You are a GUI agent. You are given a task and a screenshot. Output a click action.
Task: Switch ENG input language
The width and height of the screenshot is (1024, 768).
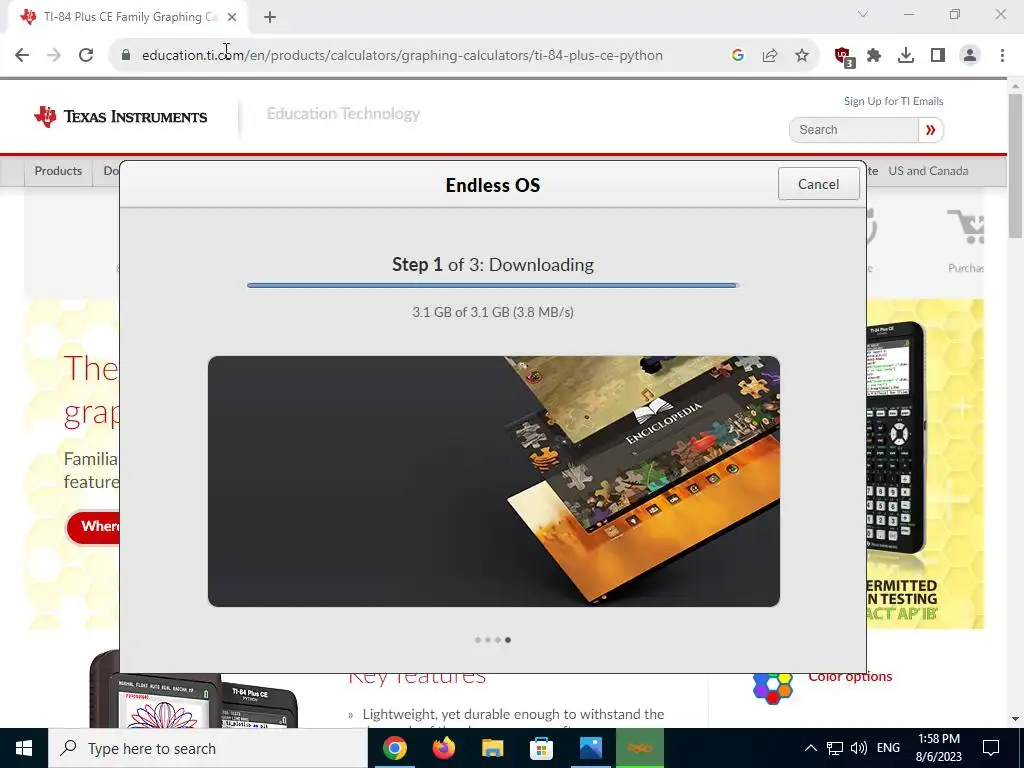click(x=888, y=748)
